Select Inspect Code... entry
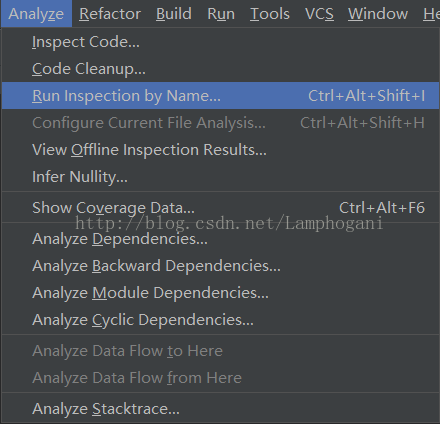The width and height of the screenshot is (440, 424). click(220, 42)
